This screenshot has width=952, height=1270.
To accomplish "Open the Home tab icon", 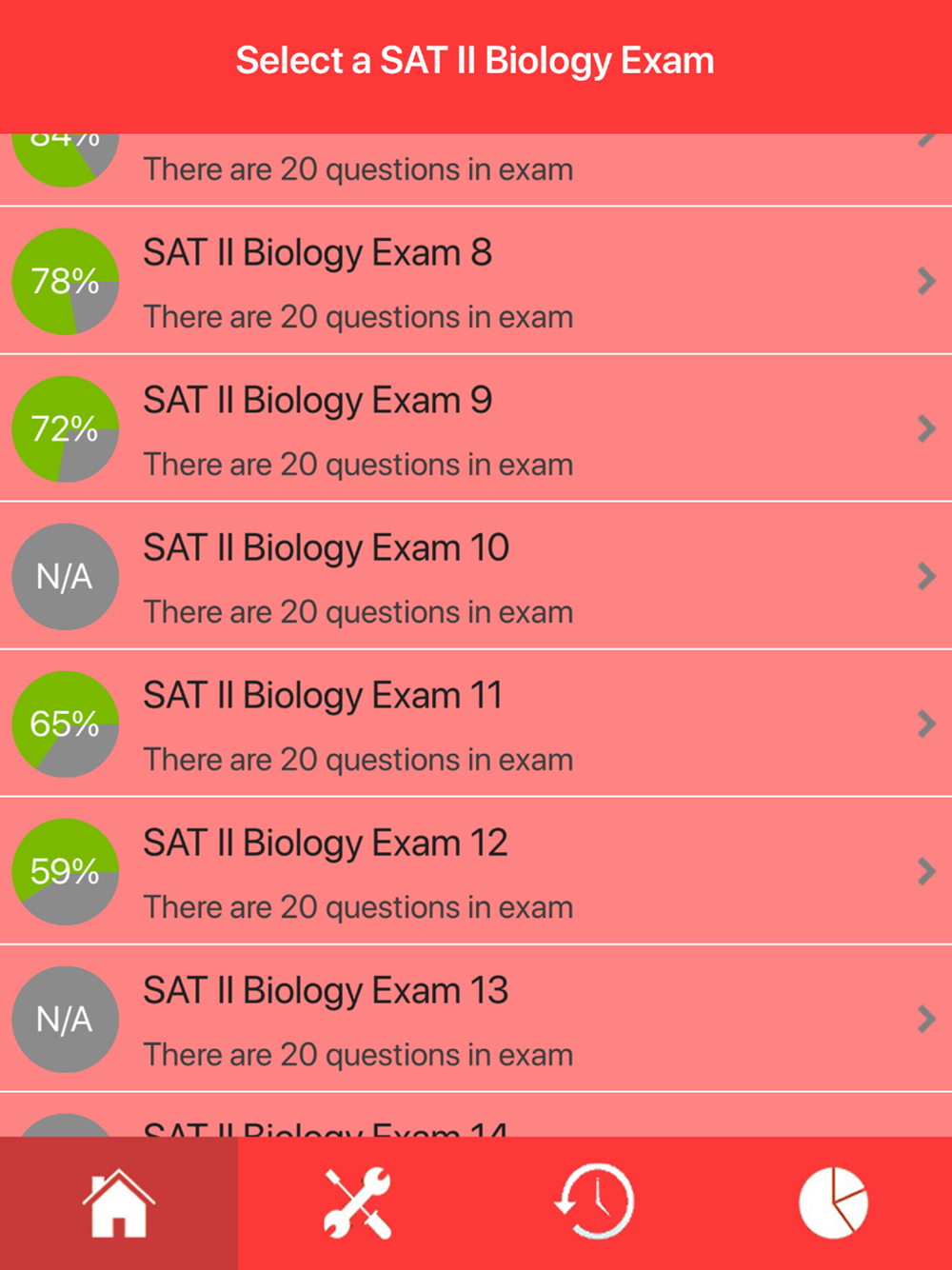I will click(x=119, y=1203).
